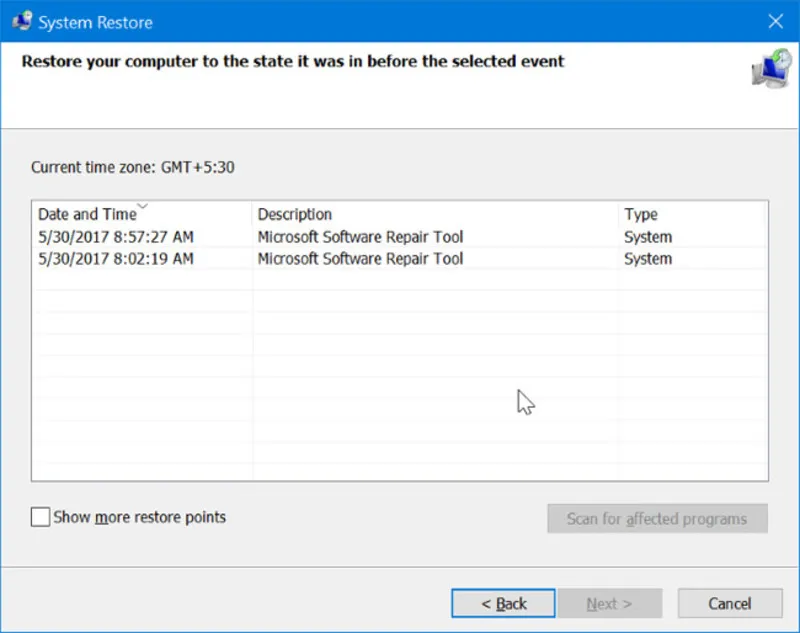Go to previous step with Back button
This screenshot has width=800, height=633.
(504, 603)
